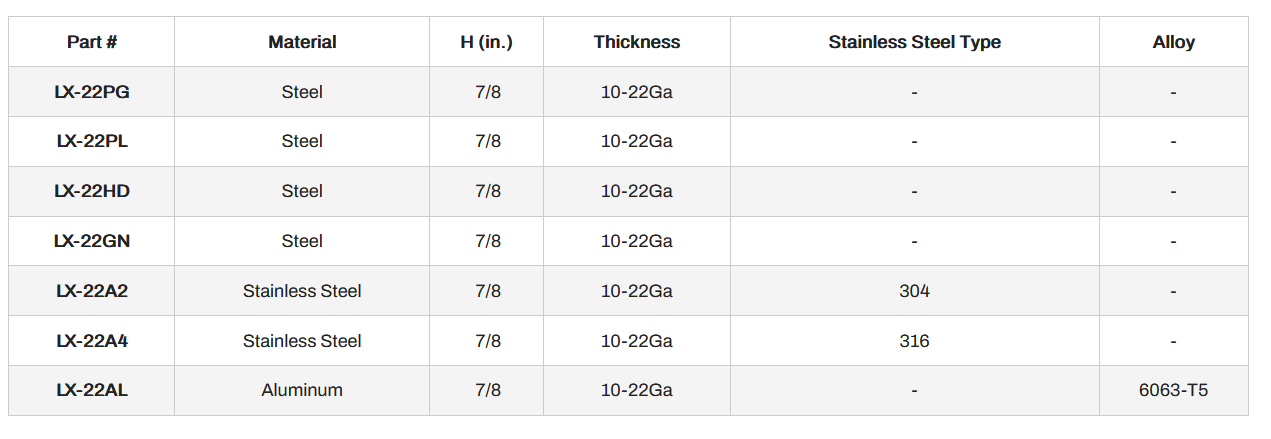This screenshot has width=1271, height=439.
Task: Select the Alloy column header
Action: click(1173, 42)
